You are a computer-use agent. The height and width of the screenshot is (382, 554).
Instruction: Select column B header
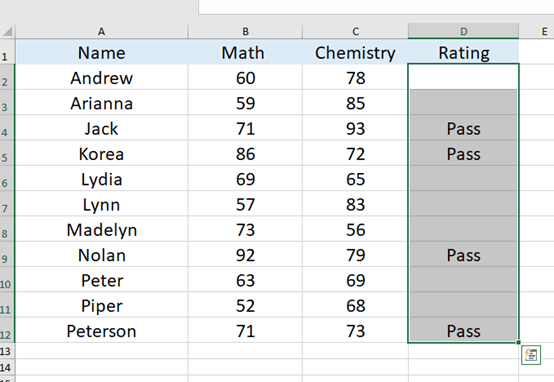[x=245, y=31]
